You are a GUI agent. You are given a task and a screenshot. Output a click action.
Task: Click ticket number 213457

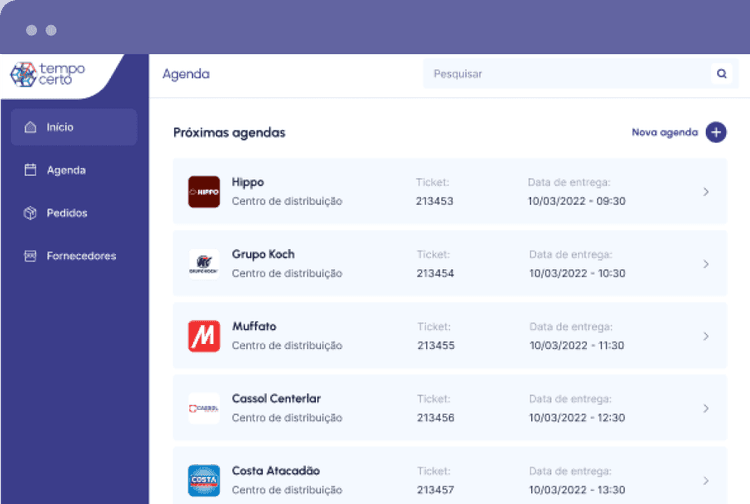[x=435, y=490]
